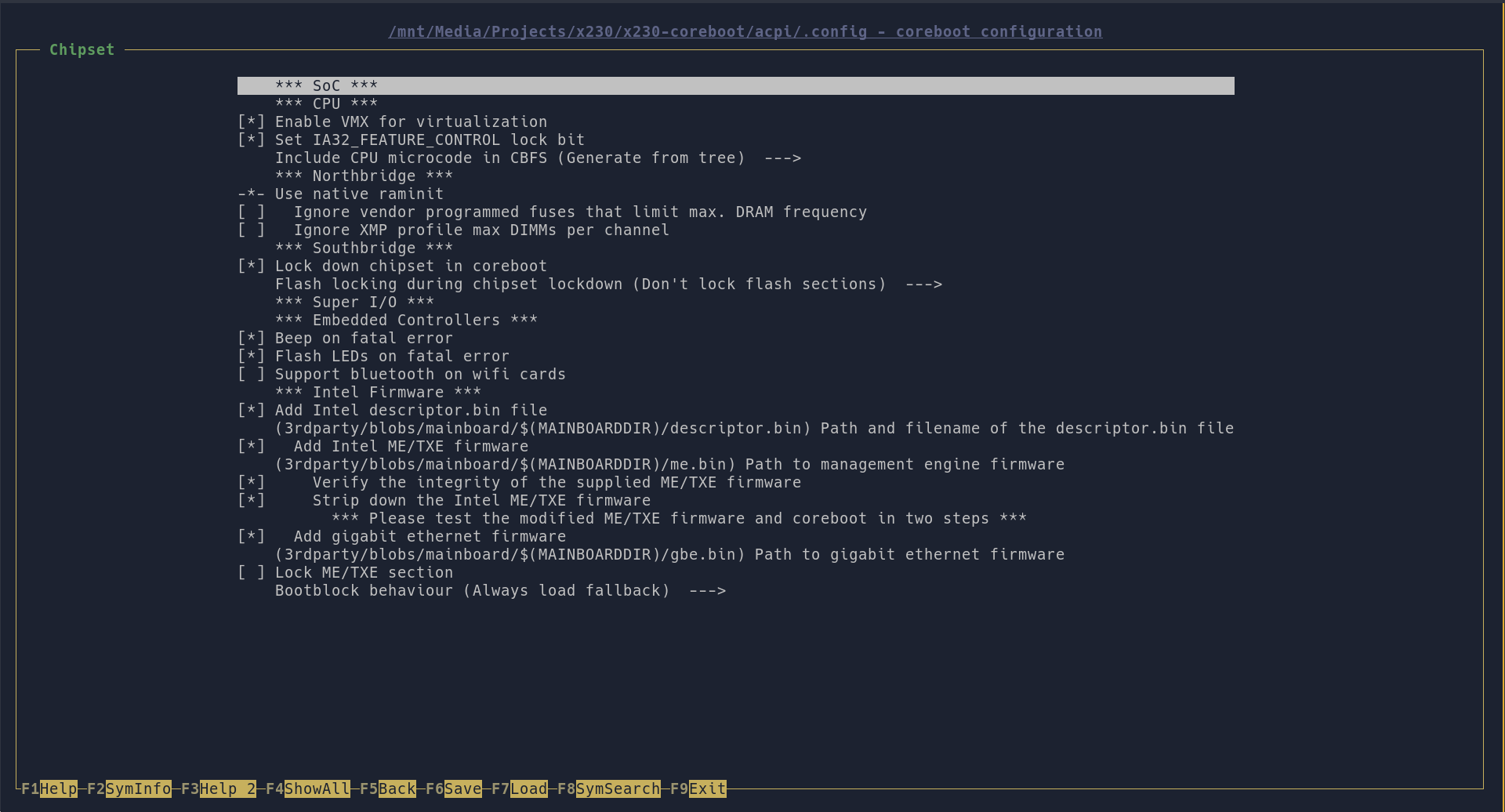The image size is (1505, 812).
Task: Click F1 Help button
Action: tap(49, 788)
